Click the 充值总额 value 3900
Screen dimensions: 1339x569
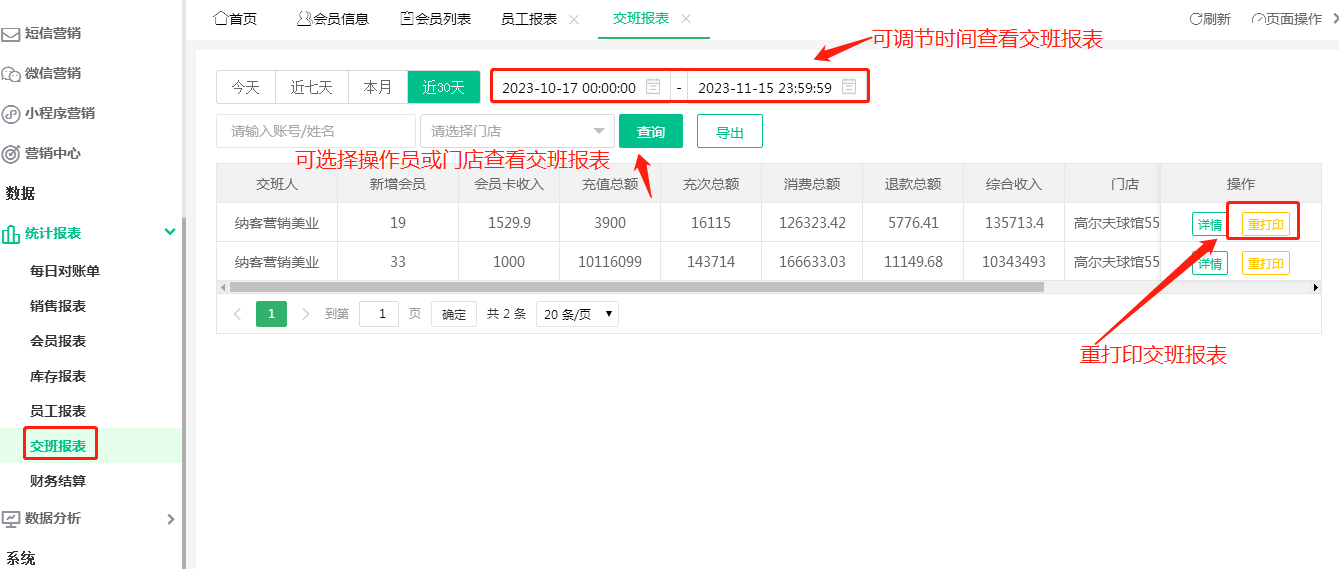click(x=610, y=223)
